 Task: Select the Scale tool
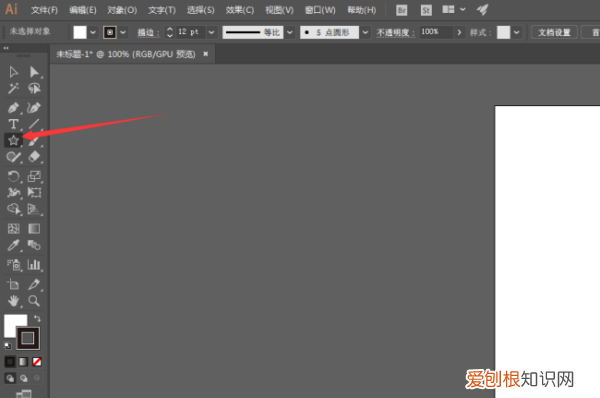tap(34, 176)
